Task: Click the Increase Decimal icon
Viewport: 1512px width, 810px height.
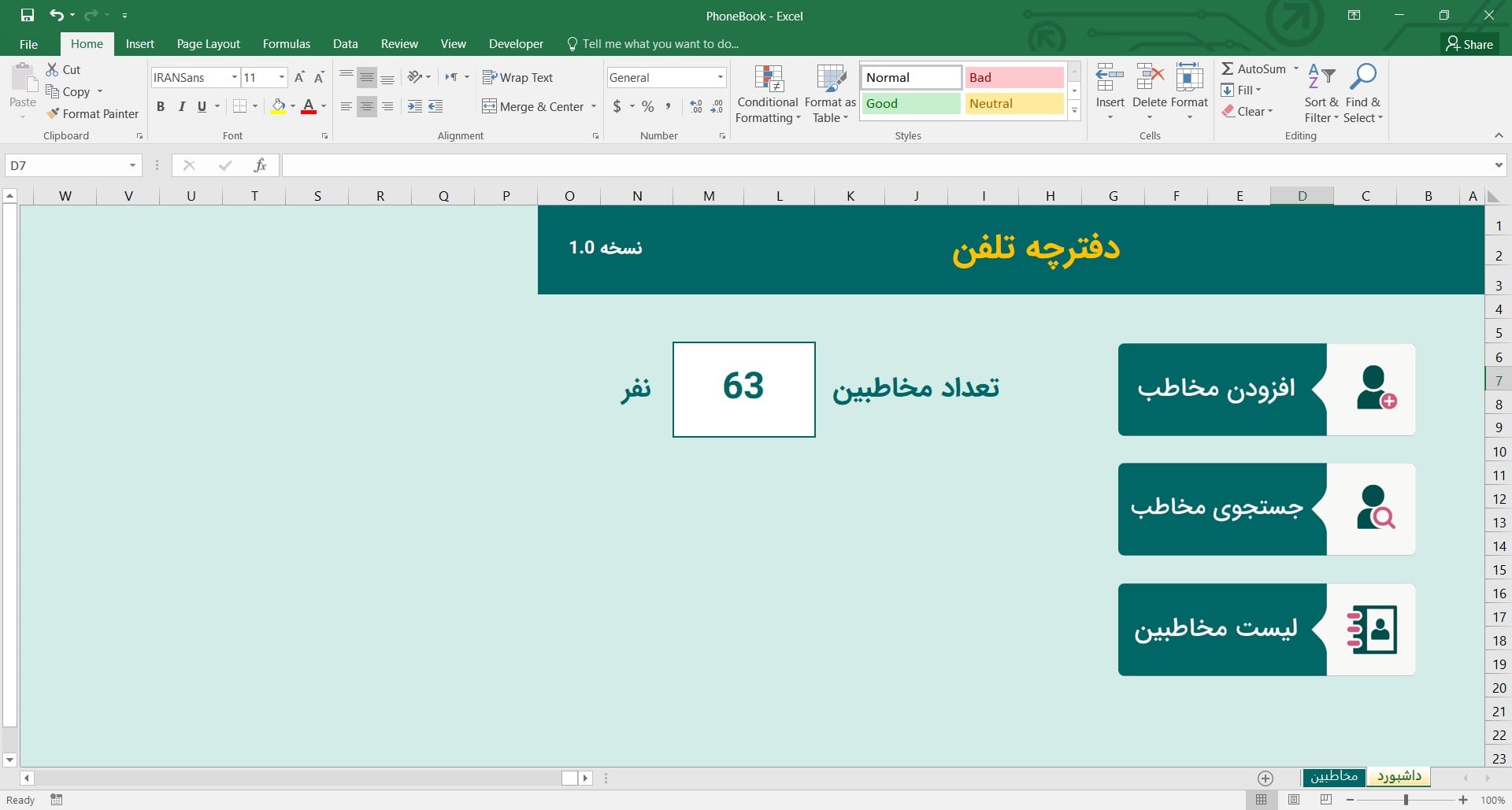Action: click(696, 106)
